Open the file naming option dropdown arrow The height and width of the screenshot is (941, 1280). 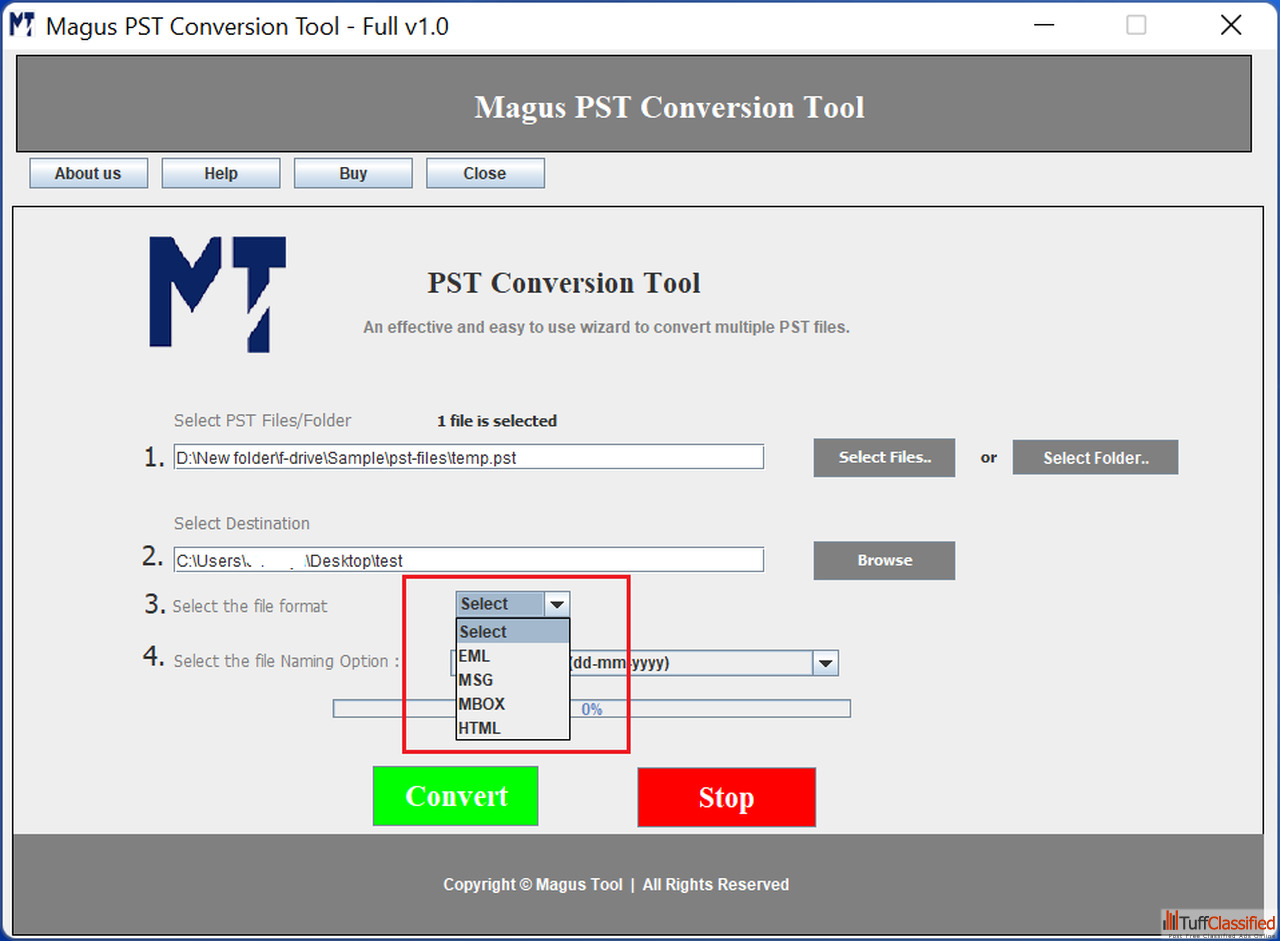click(x=826, y=663)
